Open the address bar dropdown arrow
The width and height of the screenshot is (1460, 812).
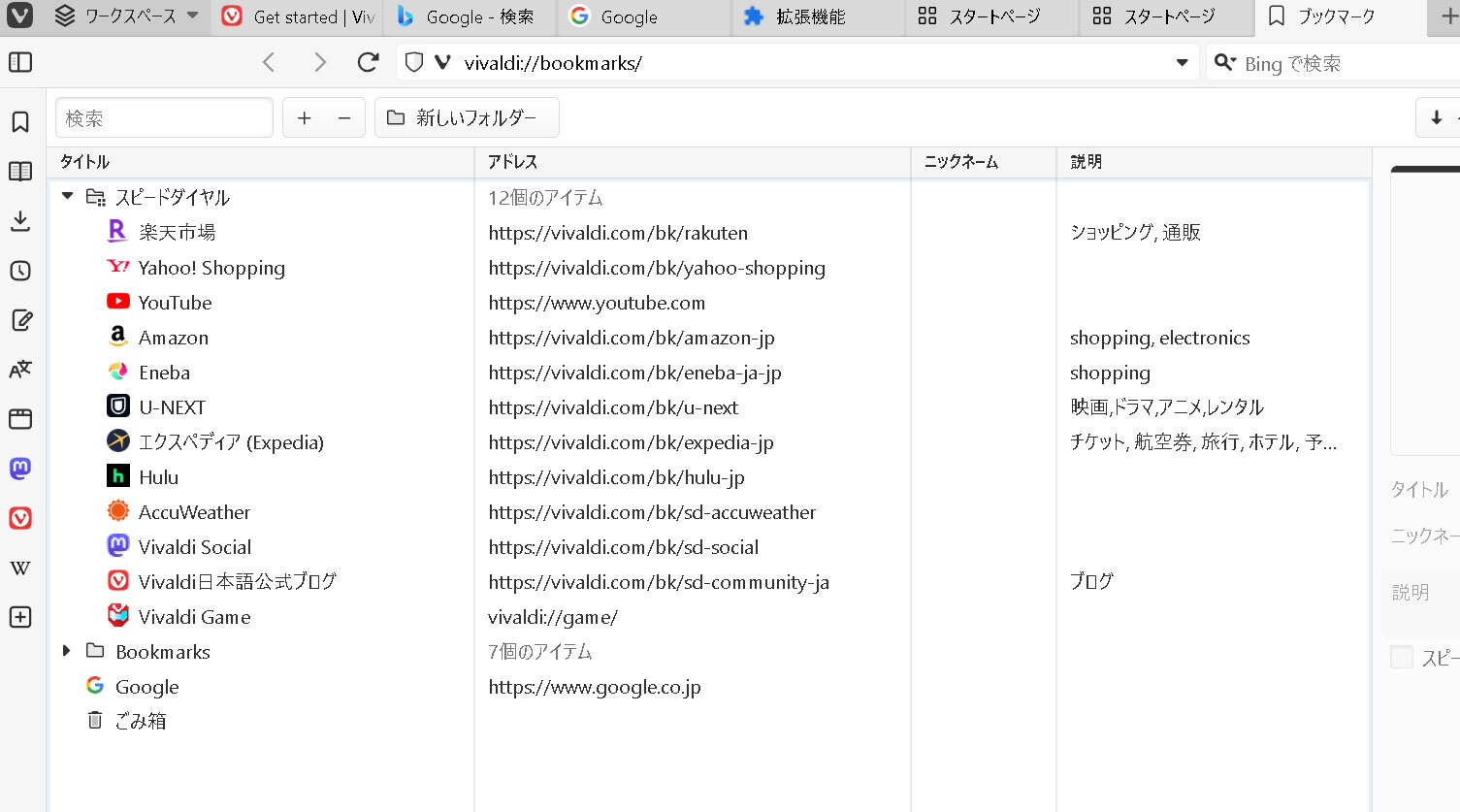pos(1182,63)
